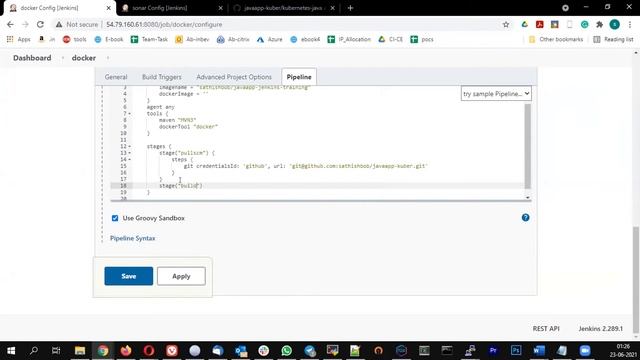Click the Not secure warning icon

tap(59, 24)
